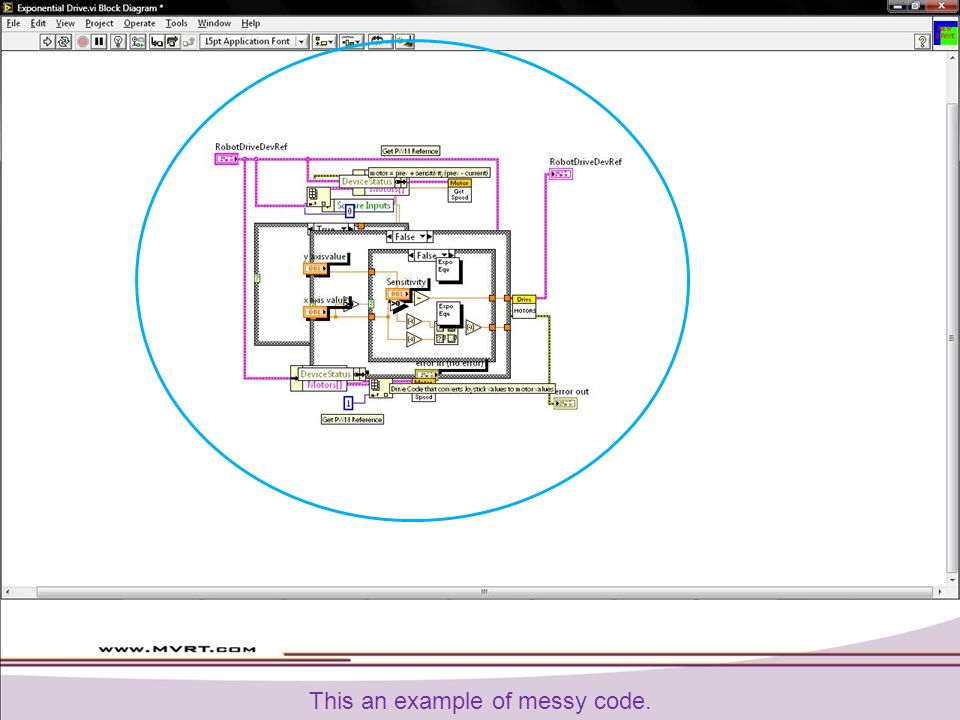Open the Distribute Objects dropdown
The height and width of the screenshot is (720, 960).
(351, 42)
